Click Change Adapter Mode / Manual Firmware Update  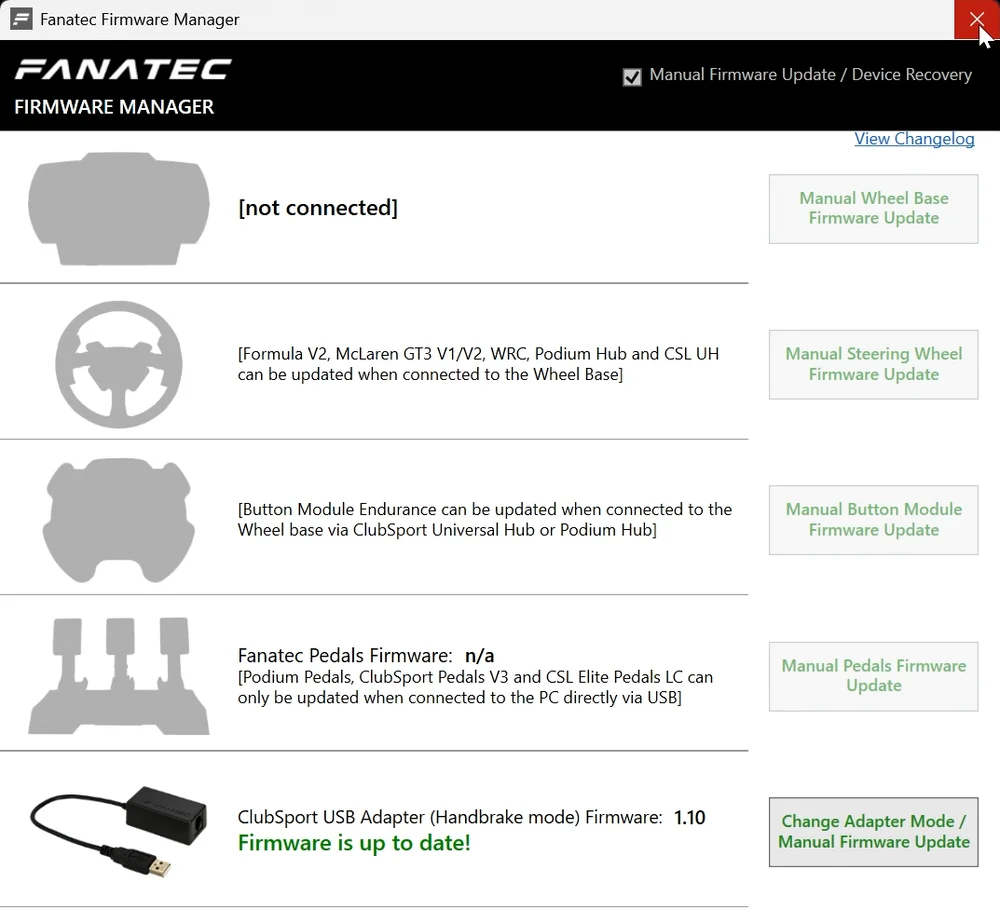point(873,832)
